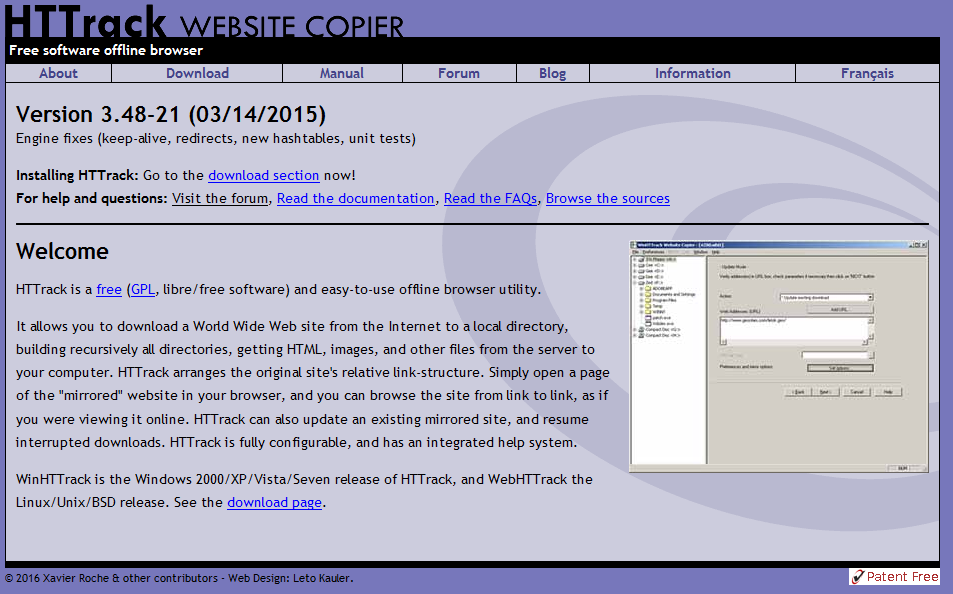The width and height of the screenshot is (953, 594).
Task: Follow the 'free' link in Welcome text
Action: [109, 289]
